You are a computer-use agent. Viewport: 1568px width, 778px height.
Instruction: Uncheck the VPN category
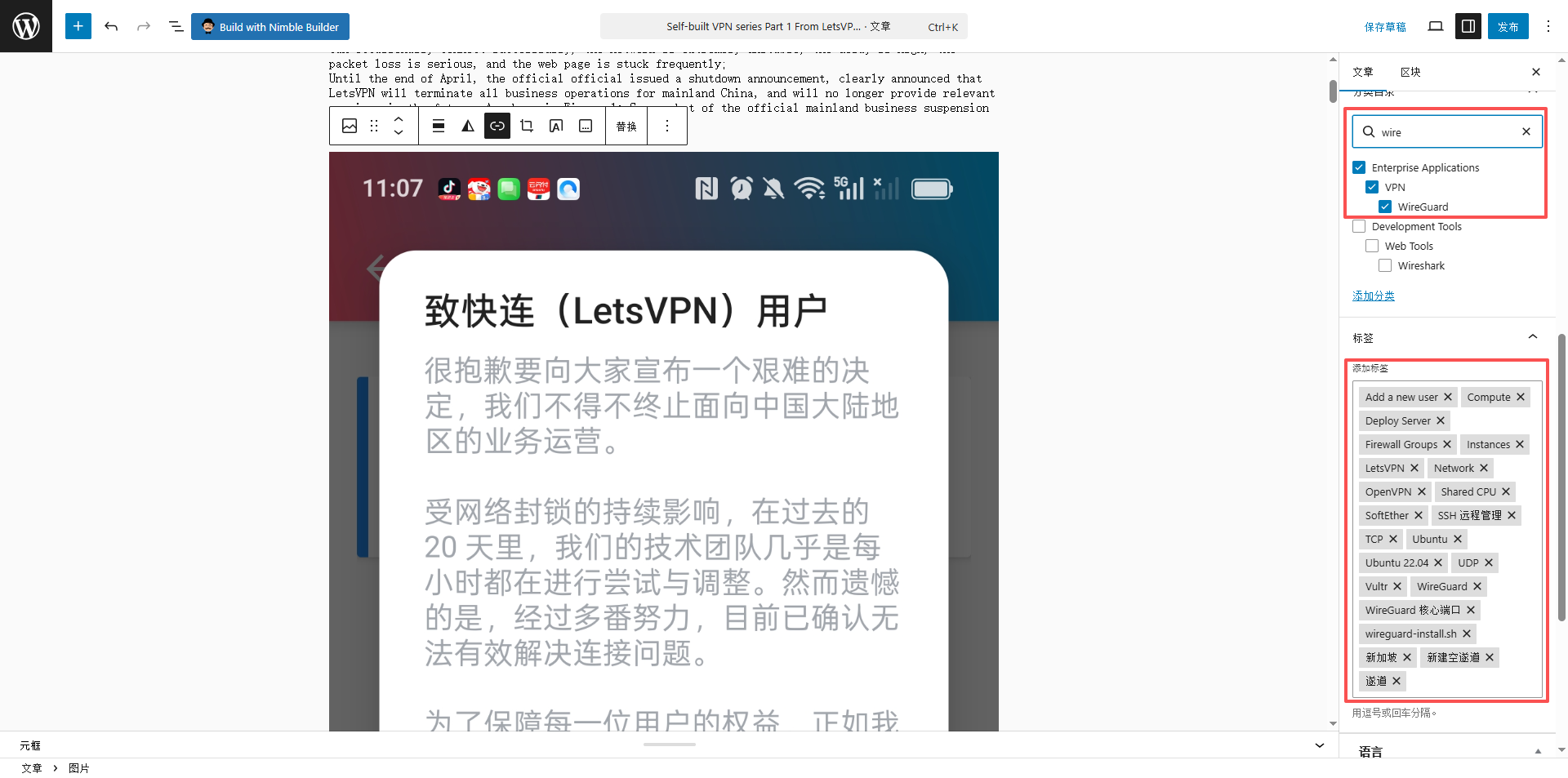[1372, 187]
